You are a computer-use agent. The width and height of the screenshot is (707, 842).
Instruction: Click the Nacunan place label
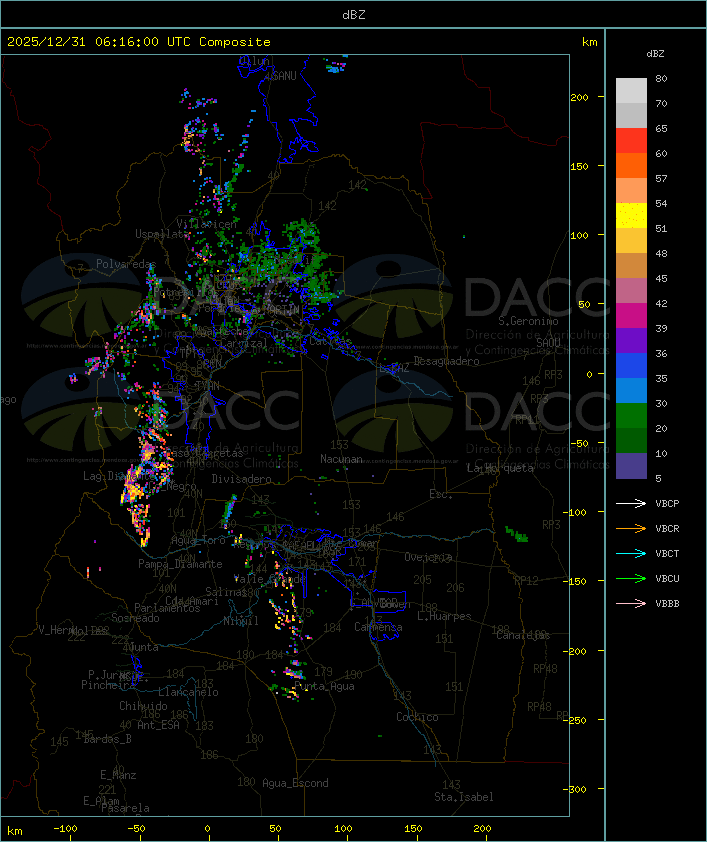[341, 459]
